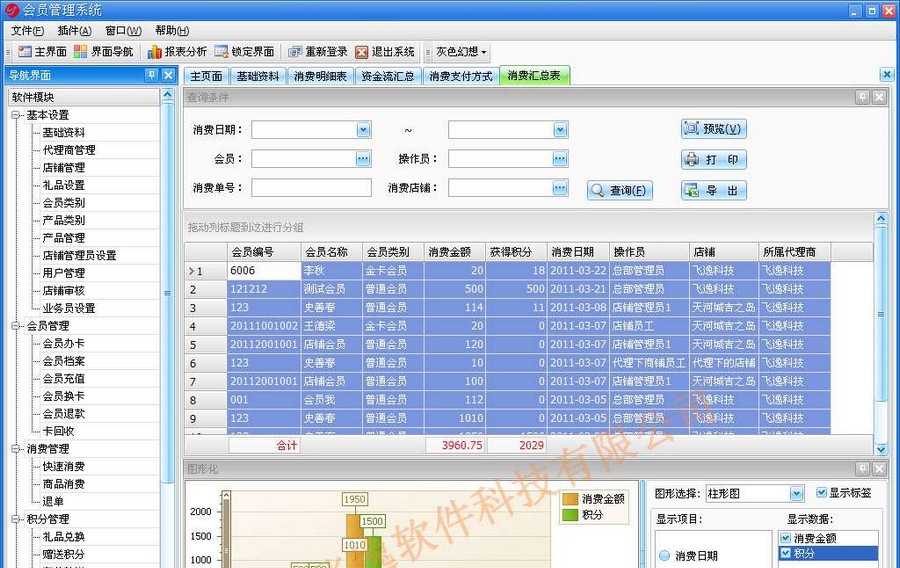Switch to the 消费支付方式 tab
This screenshot has height=568, width=900.
pos(461,76)
